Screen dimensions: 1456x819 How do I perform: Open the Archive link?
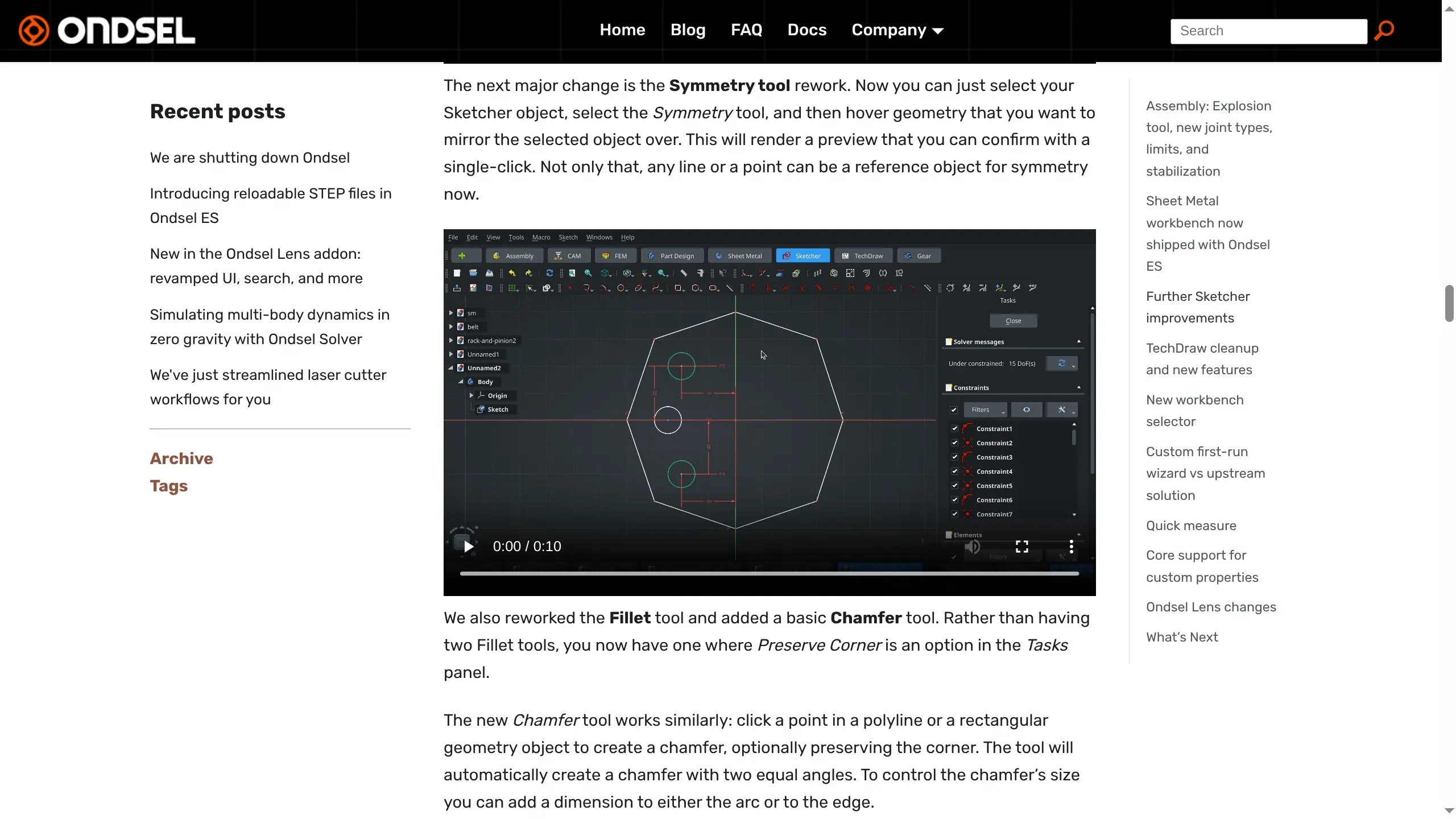click(x=181, y=458)
